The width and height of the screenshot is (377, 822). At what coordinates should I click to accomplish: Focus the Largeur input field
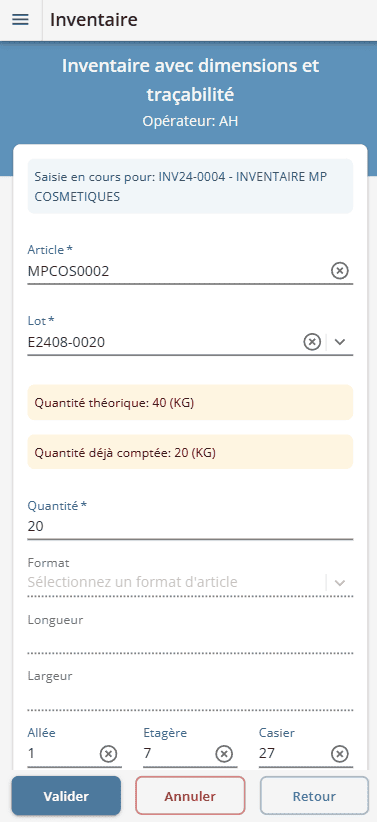(190, 697)
